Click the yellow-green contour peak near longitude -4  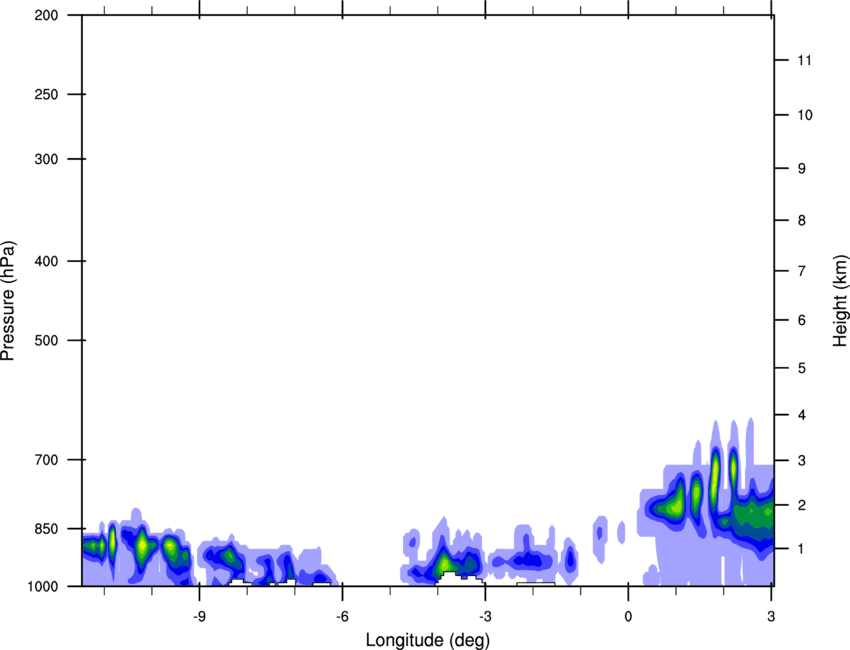pyautogui.click(x=445, y=564)
